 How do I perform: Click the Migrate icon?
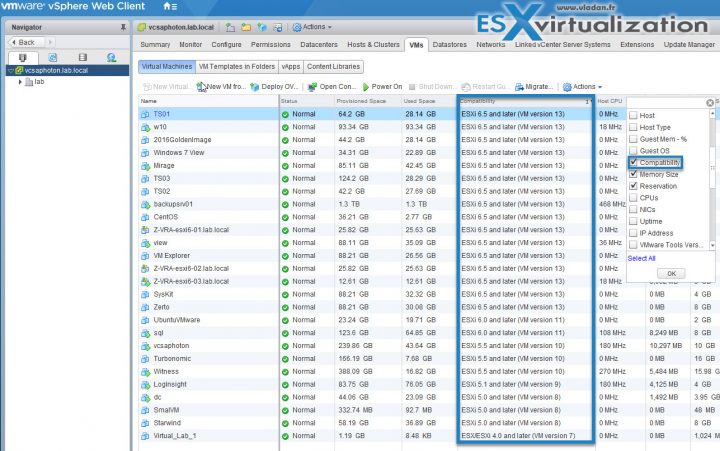coord(519,86)
